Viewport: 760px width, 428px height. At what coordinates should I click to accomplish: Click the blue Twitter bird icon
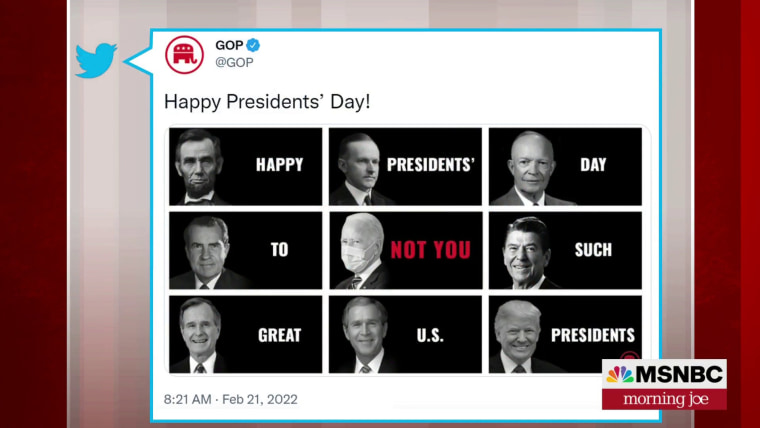[96, 61]
